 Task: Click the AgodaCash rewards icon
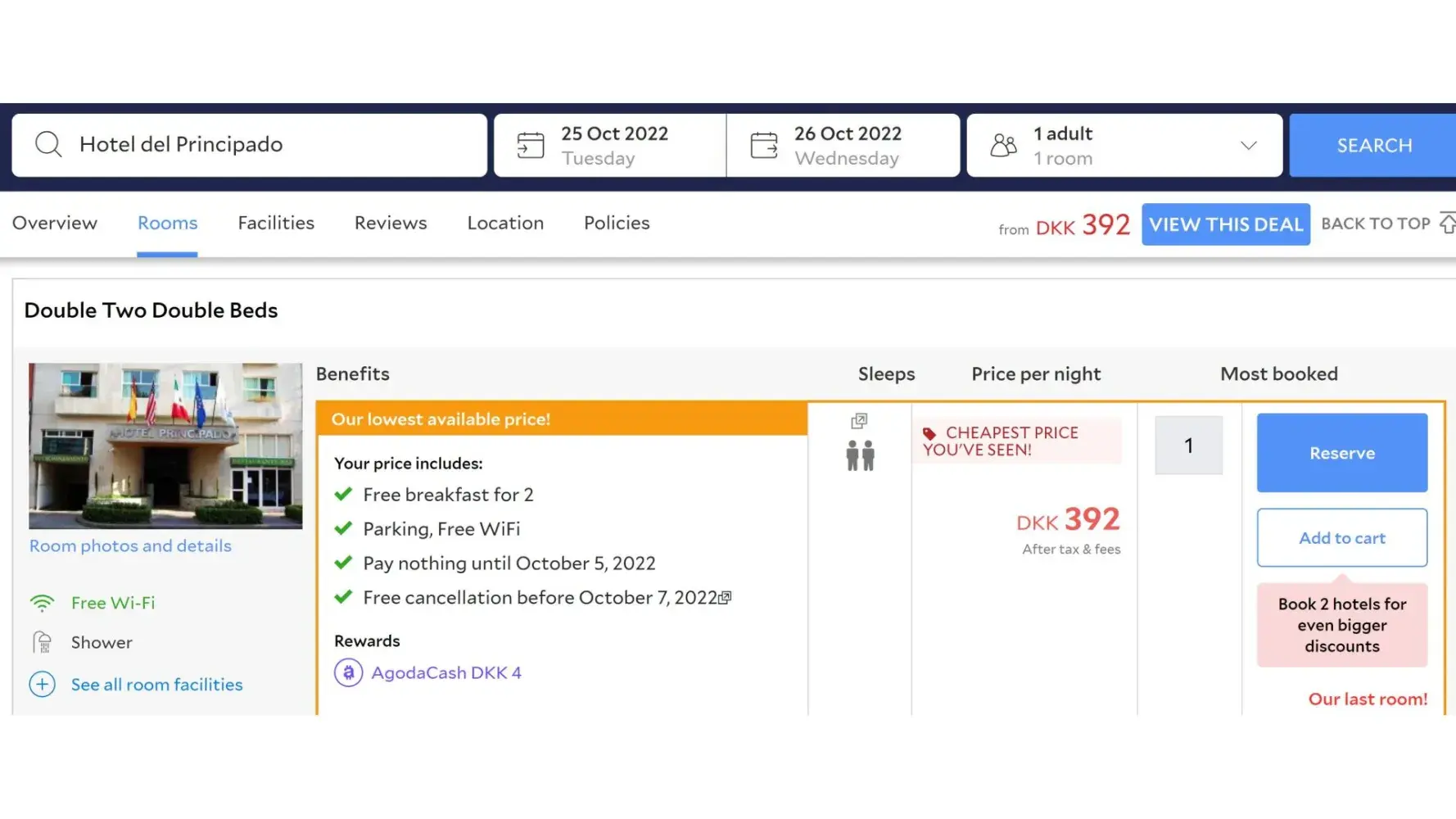point(348,673)
